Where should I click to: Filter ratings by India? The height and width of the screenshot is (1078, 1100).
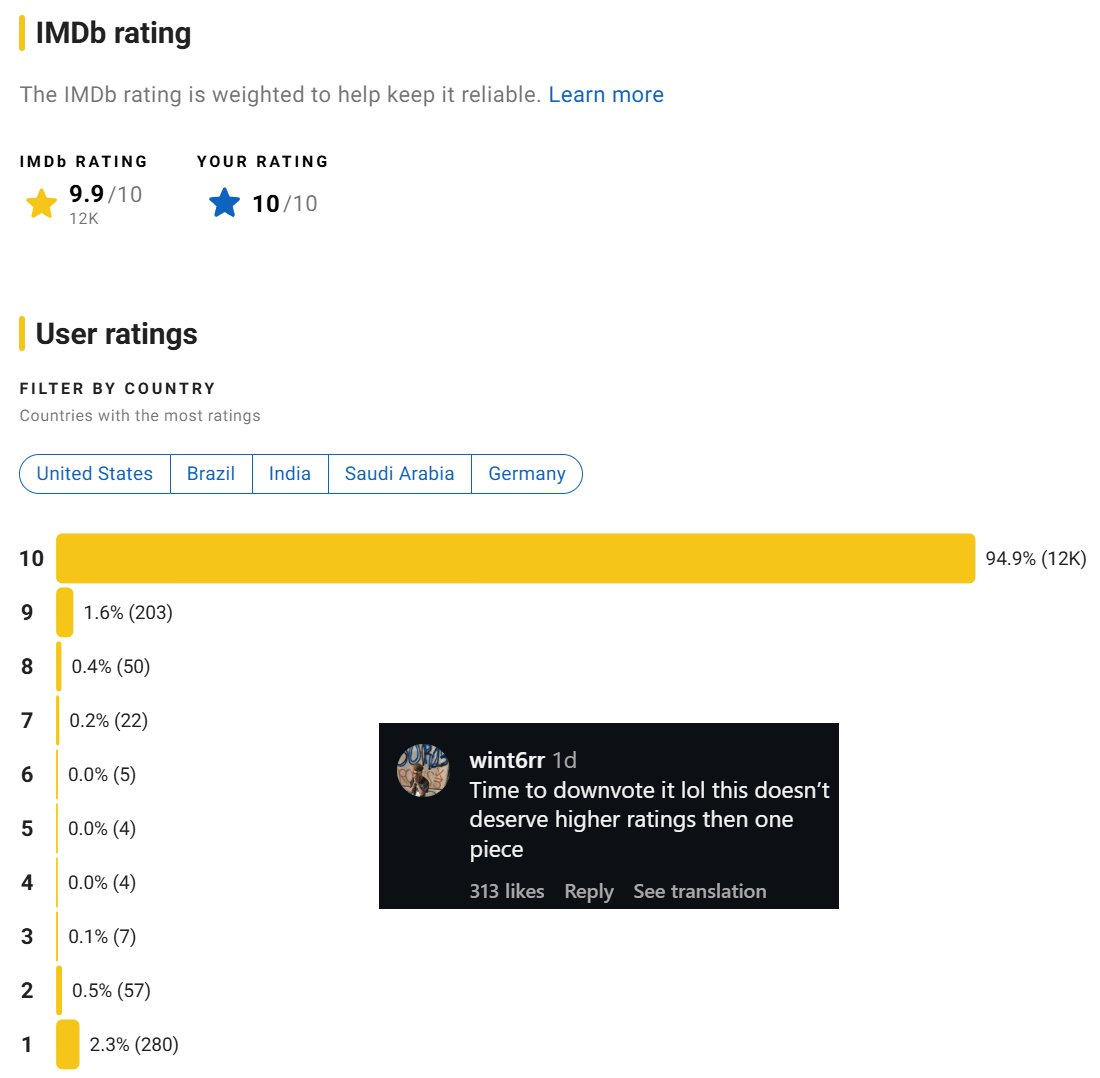coord(290,474)
